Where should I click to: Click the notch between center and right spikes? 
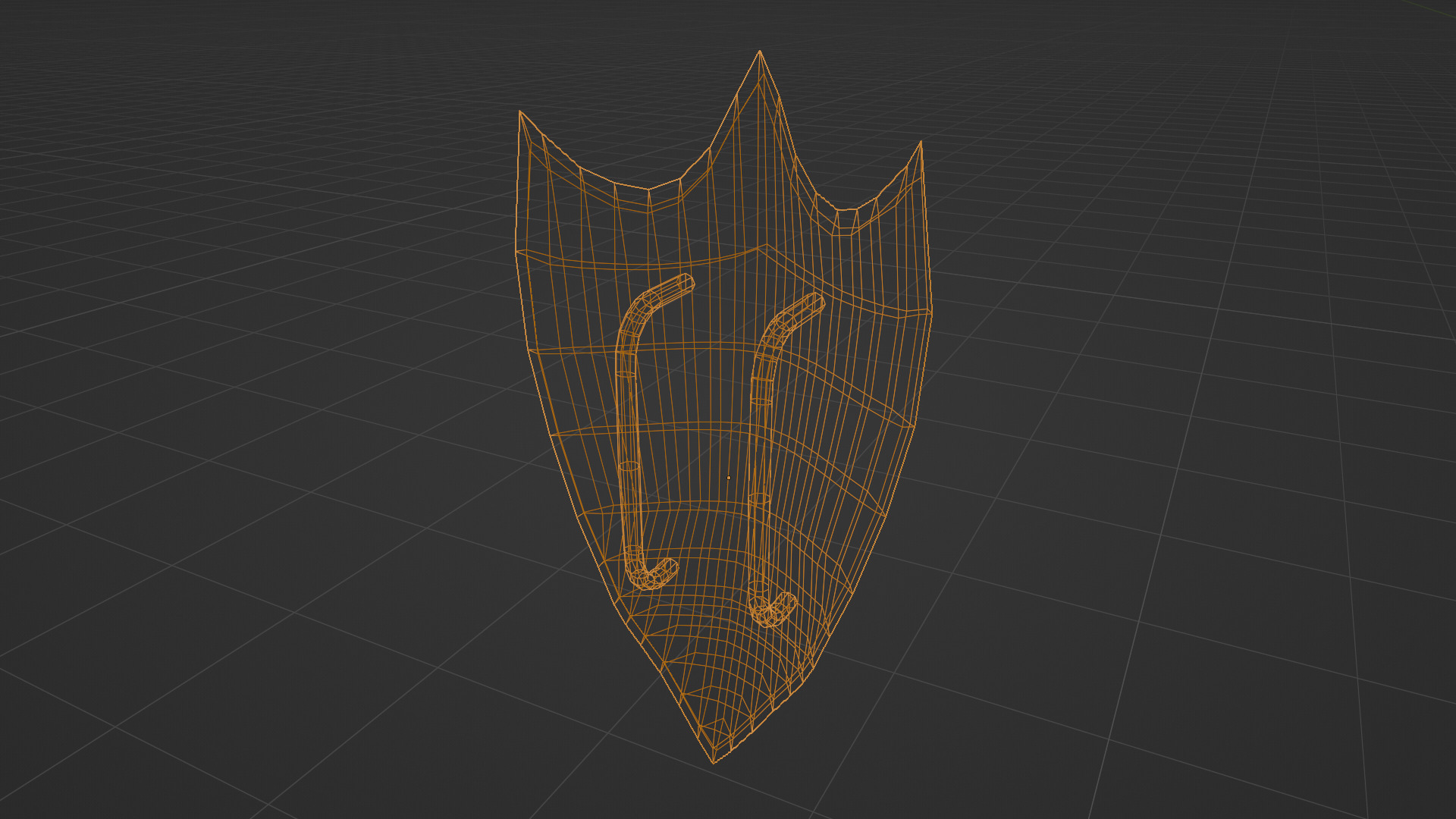(x=846, y=210)
